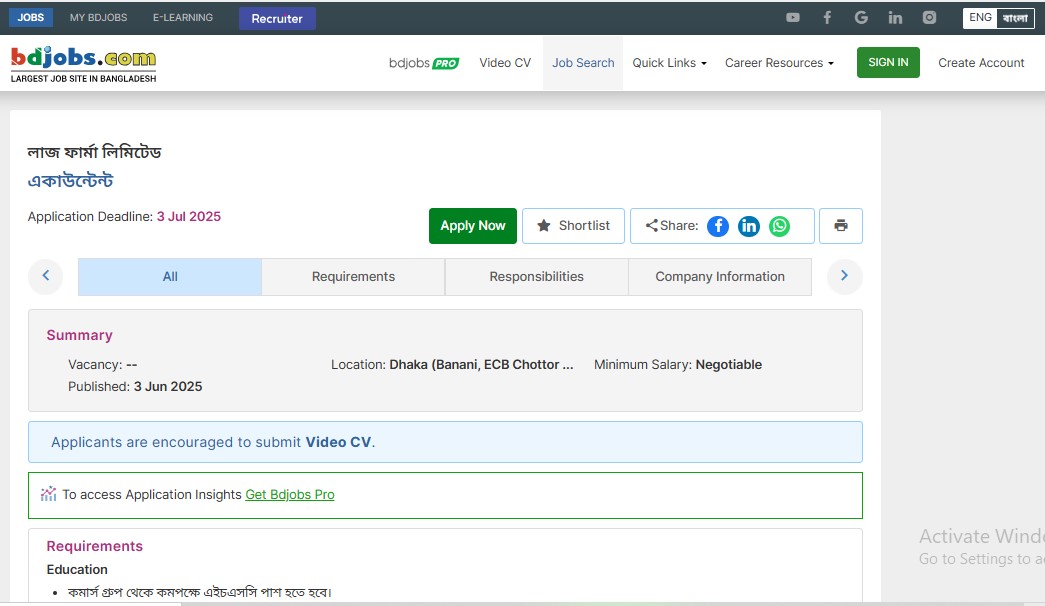Share this job on LinkedIn
This screenshot has width=1045, height=606.
pos(748,226)
